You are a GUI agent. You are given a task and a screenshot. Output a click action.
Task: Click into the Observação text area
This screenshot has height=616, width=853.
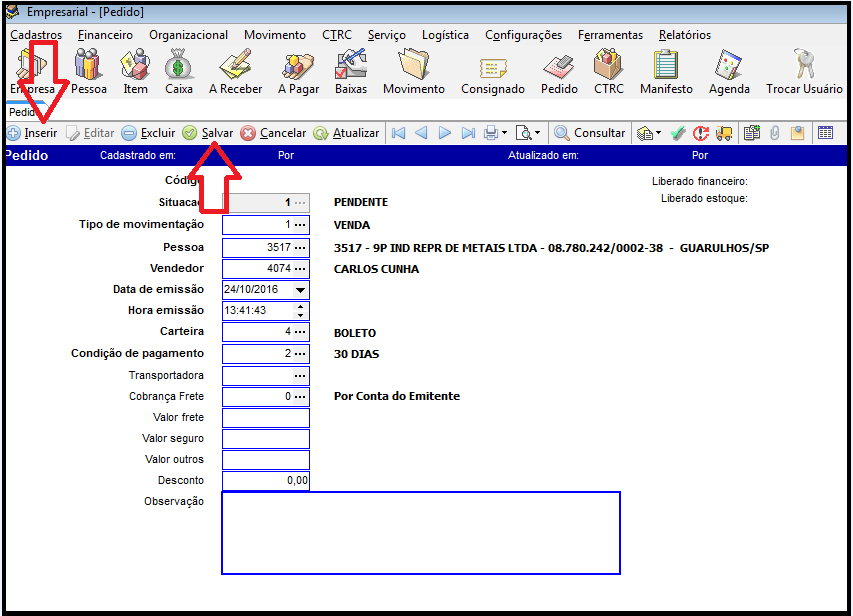pyautogui.click(x=420, y=532)
